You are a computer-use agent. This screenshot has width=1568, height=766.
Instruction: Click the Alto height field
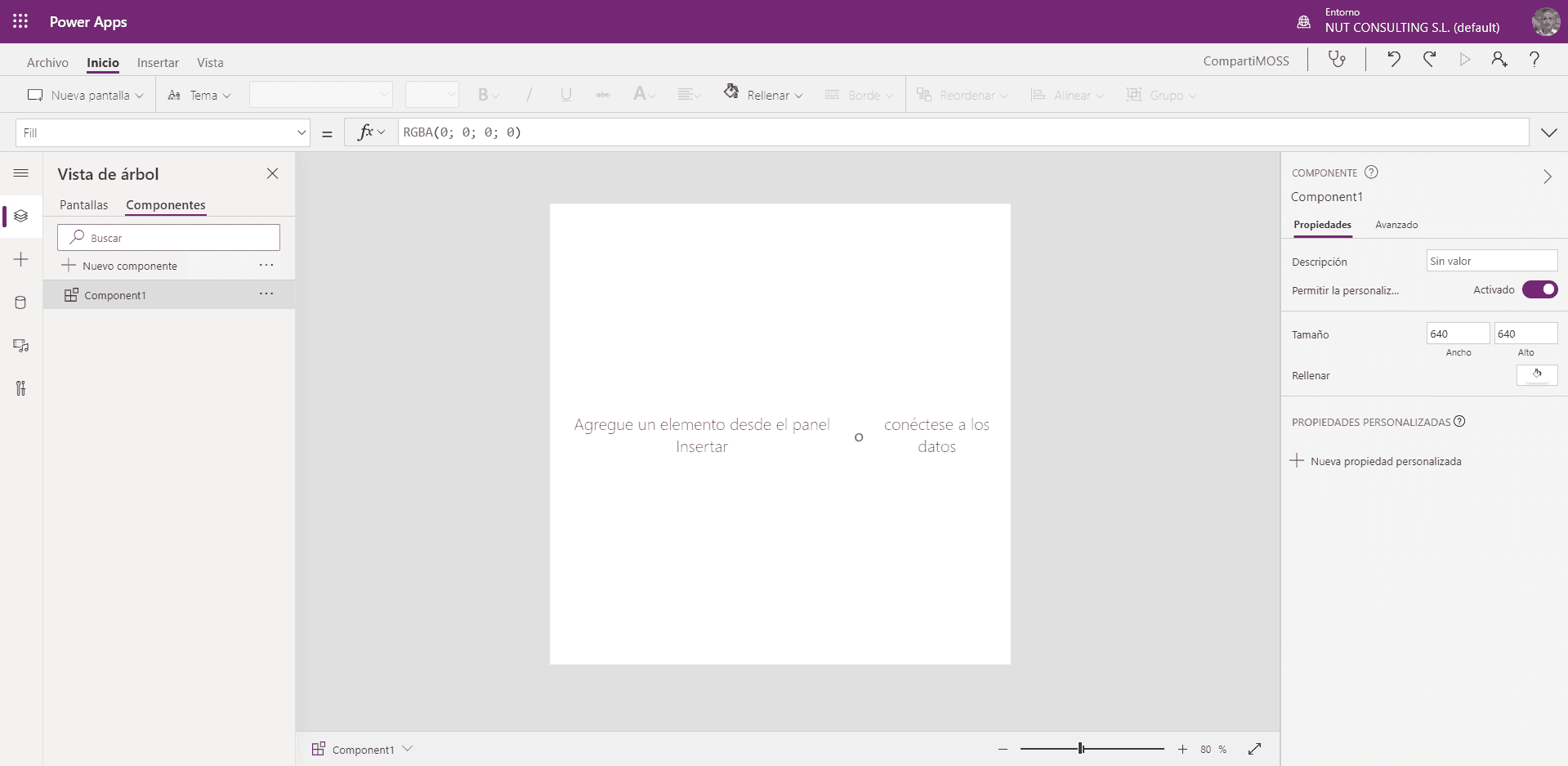point(1526,334)
